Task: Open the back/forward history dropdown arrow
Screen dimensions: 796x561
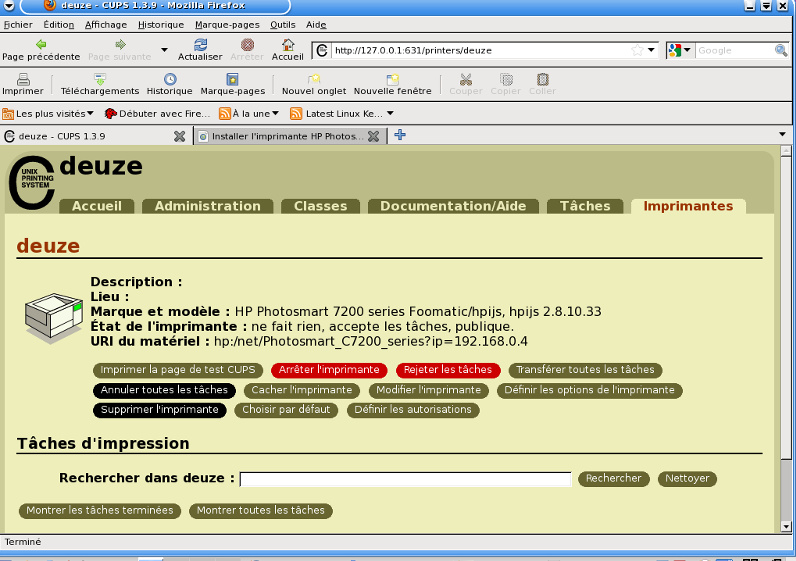Action: pyautogui.click(x=164, y=50)
